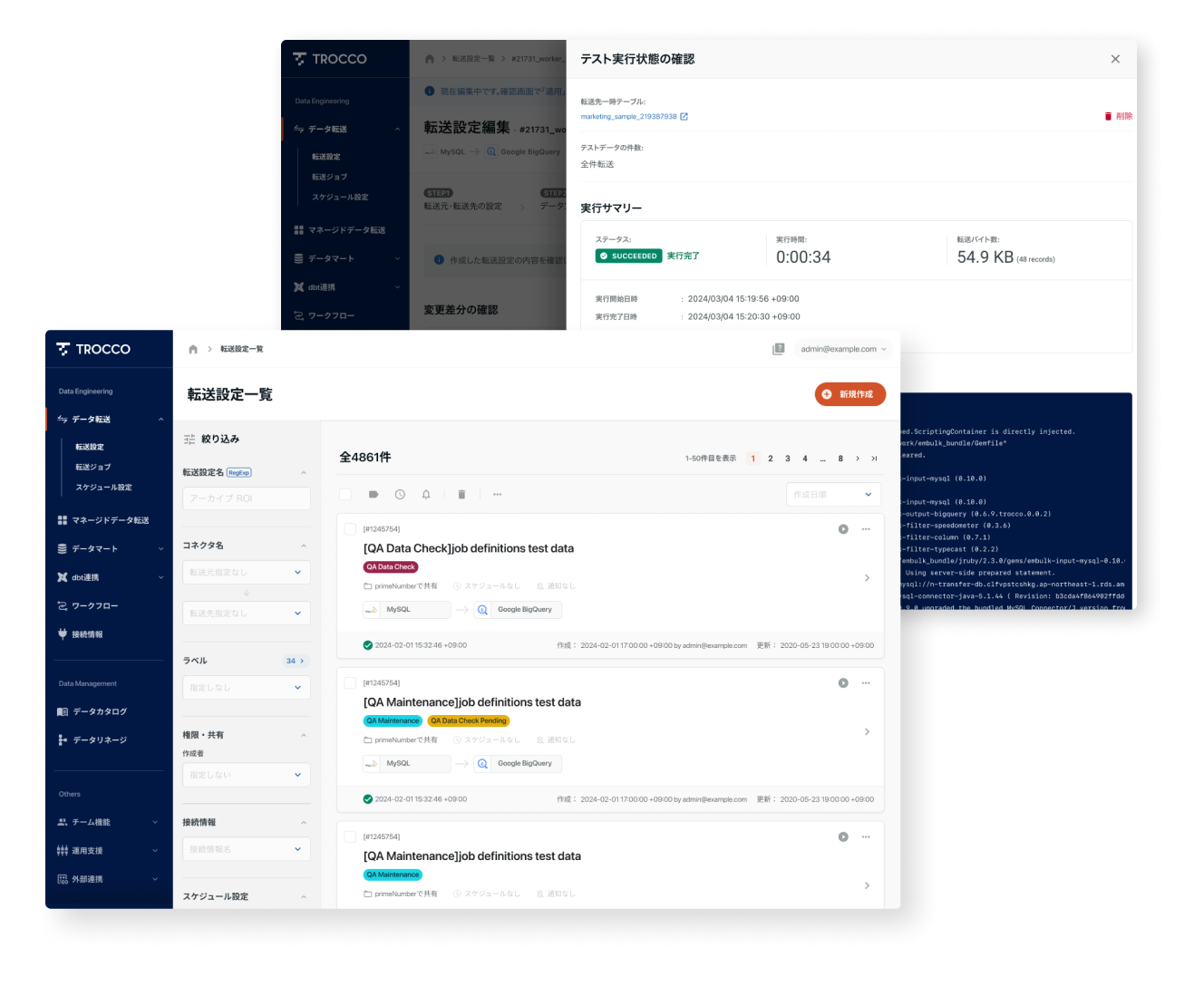Click the trash delete icon in list toolbar
The image size is (1204, 986).
coord(461,495)
